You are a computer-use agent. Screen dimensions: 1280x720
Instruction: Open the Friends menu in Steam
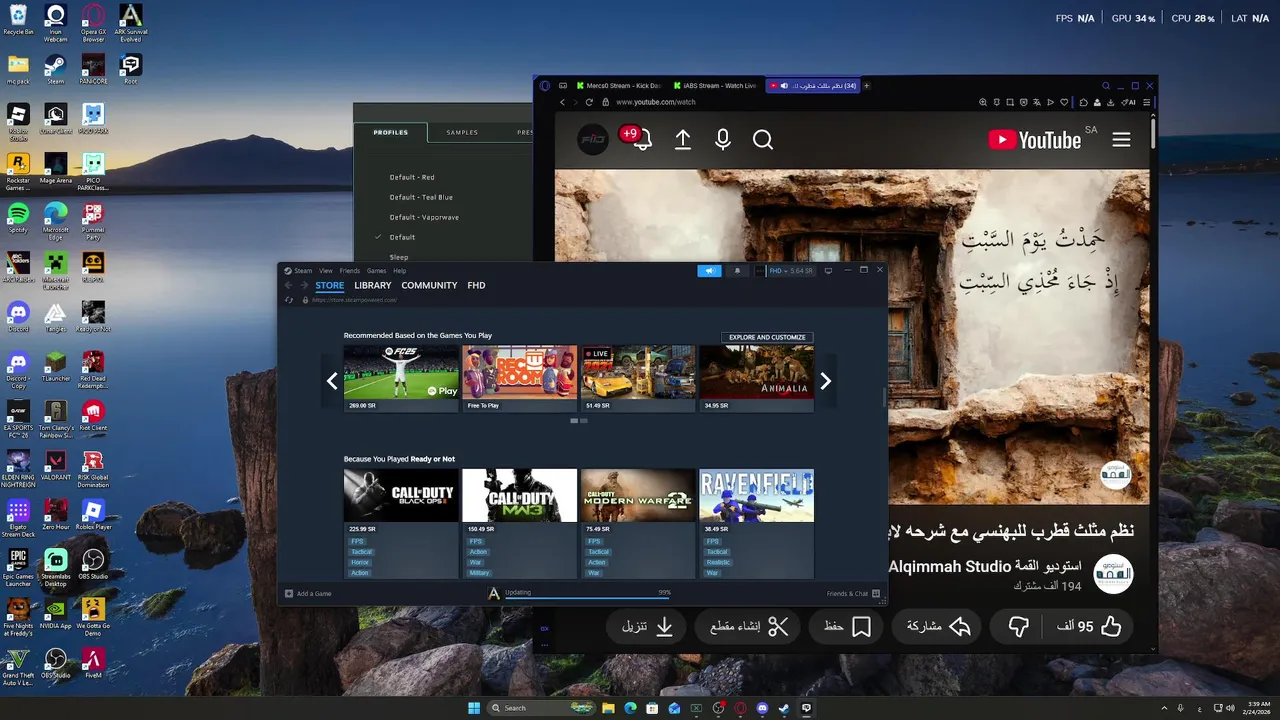point(349,271)
